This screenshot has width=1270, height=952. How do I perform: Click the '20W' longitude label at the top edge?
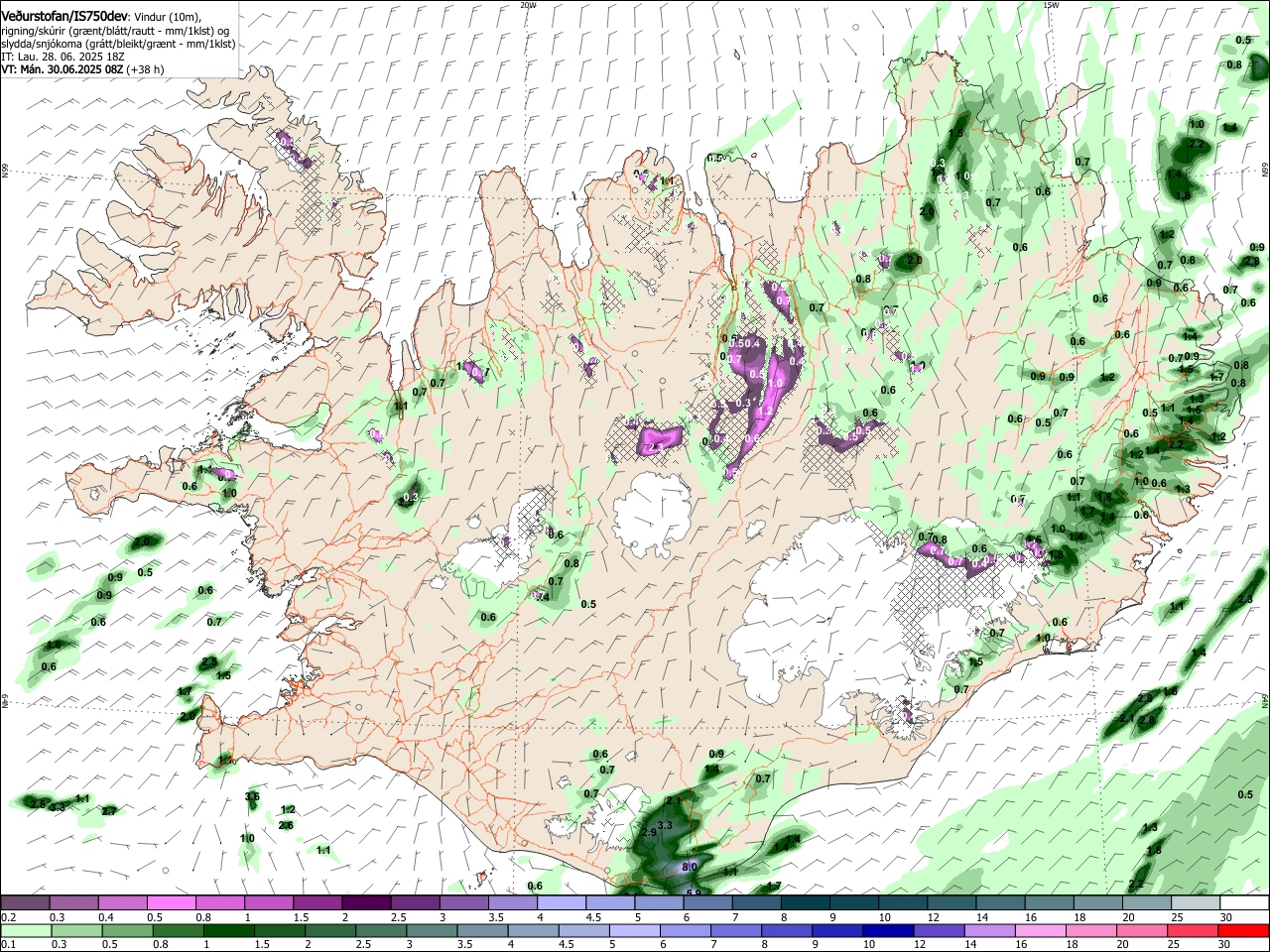point(528,5)
